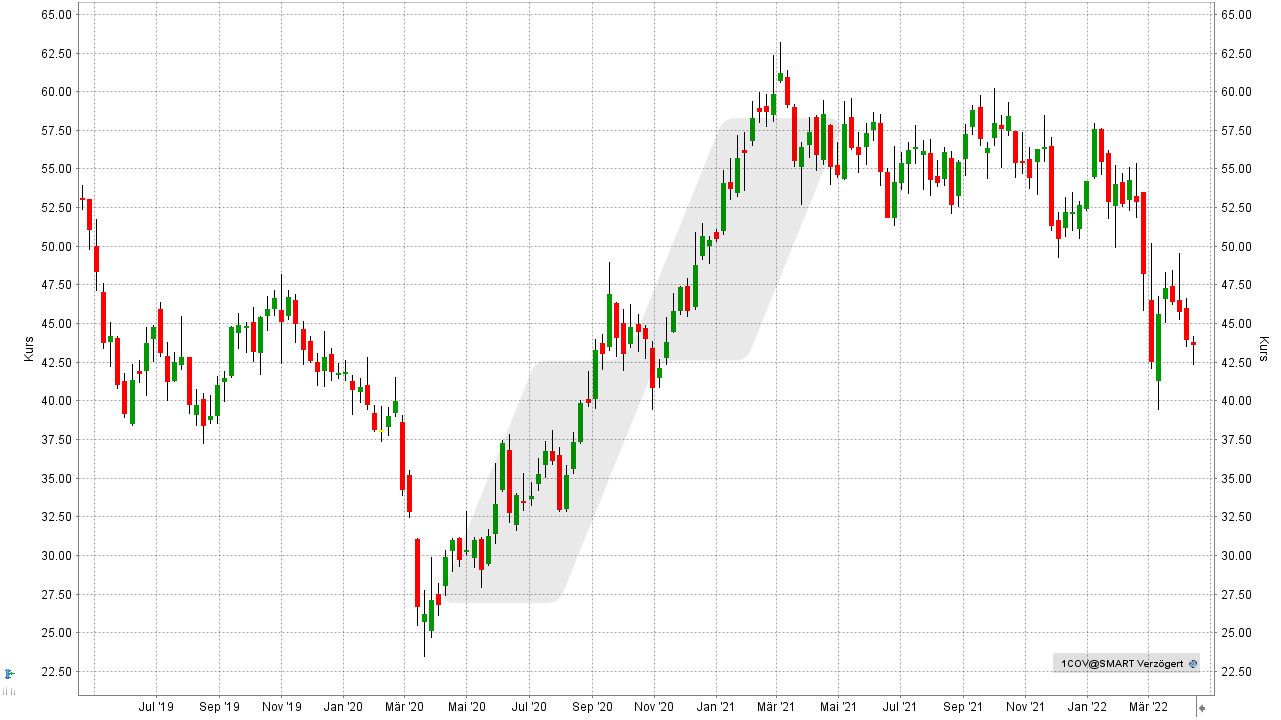Click the Mär '22 time axis label
Image resolution: width=1281 pixels, height=720 pixels.
[1148, 707]
